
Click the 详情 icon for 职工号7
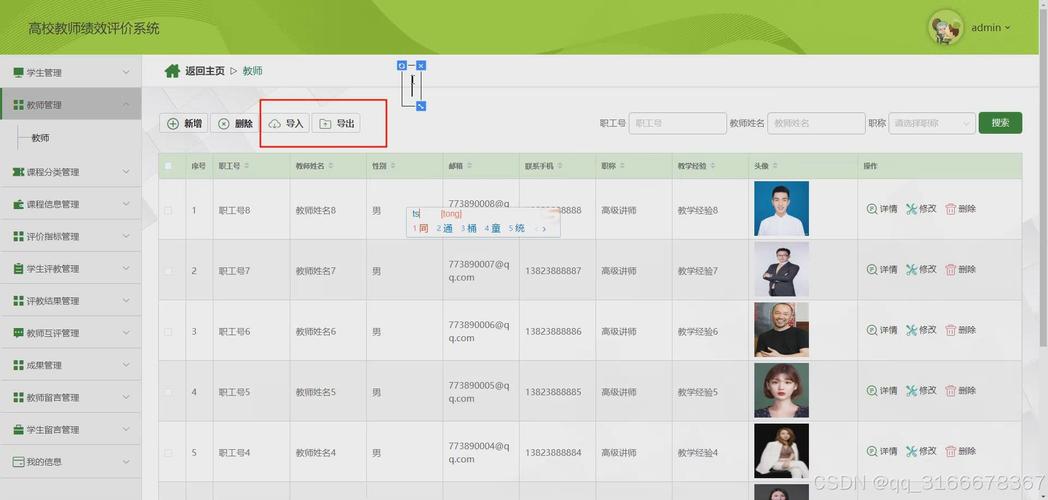coord(872,269)
